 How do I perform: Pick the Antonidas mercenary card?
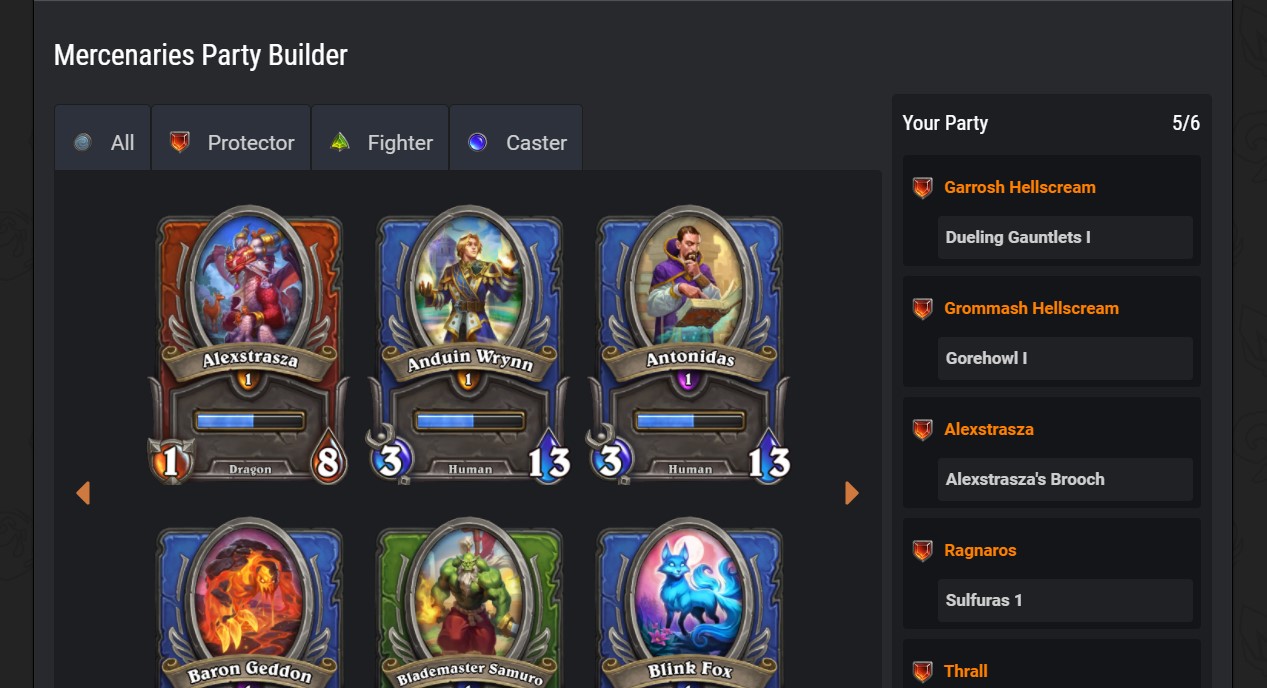pos(689,346)
